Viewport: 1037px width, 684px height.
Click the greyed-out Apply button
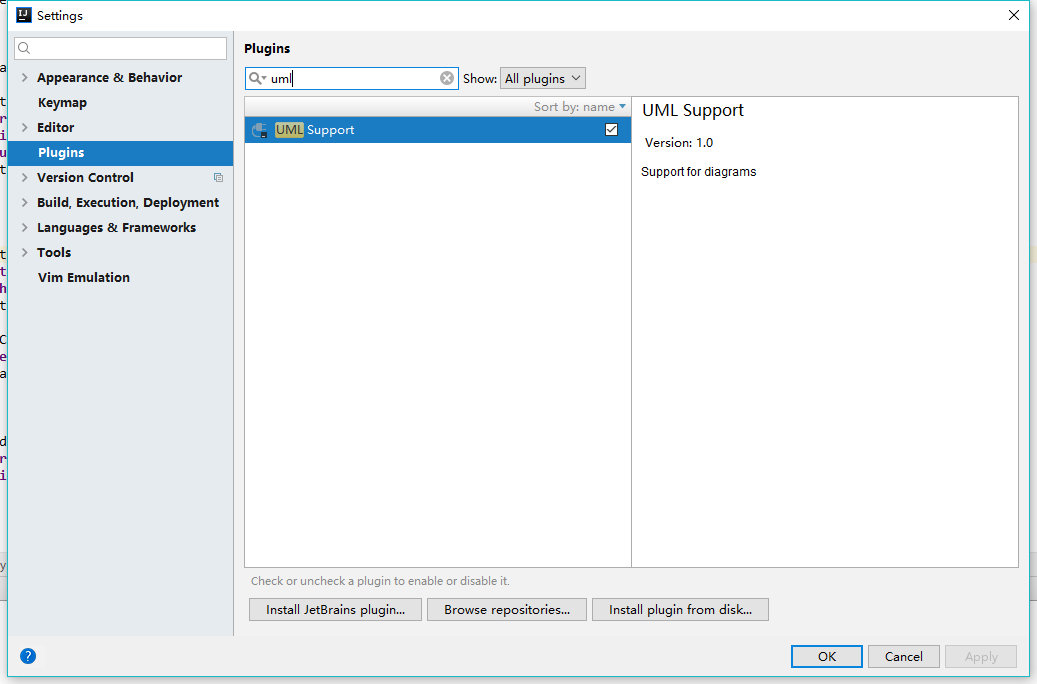pos(981,656)
